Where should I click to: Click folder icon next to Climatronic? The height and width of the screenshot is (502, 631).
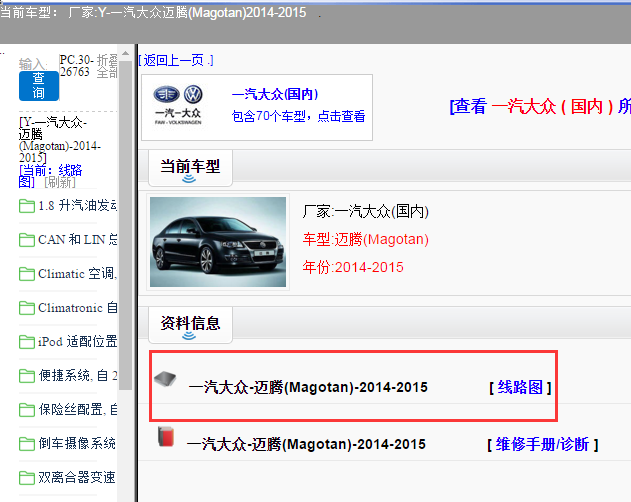click(27, 308)
